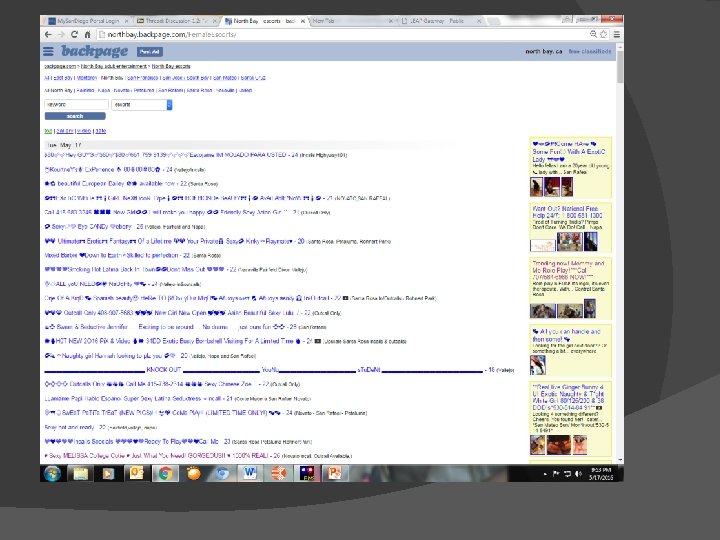Follow the backpage.com breadcrumb link
This screenshot has width=720, height=540.
pyautogui.click(x=60, y=66)
